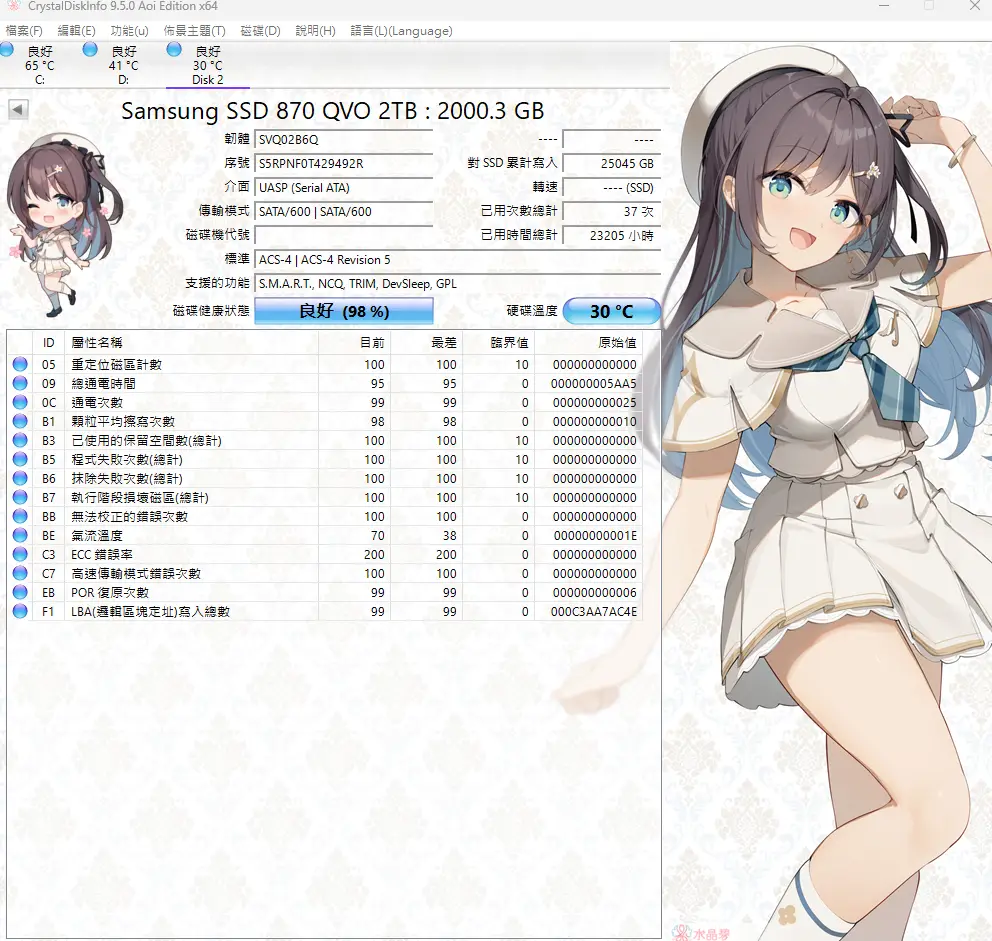Click status orb for 氣流溫度 row
Viewport: 992px width, 941px height.
click(20, 536)
